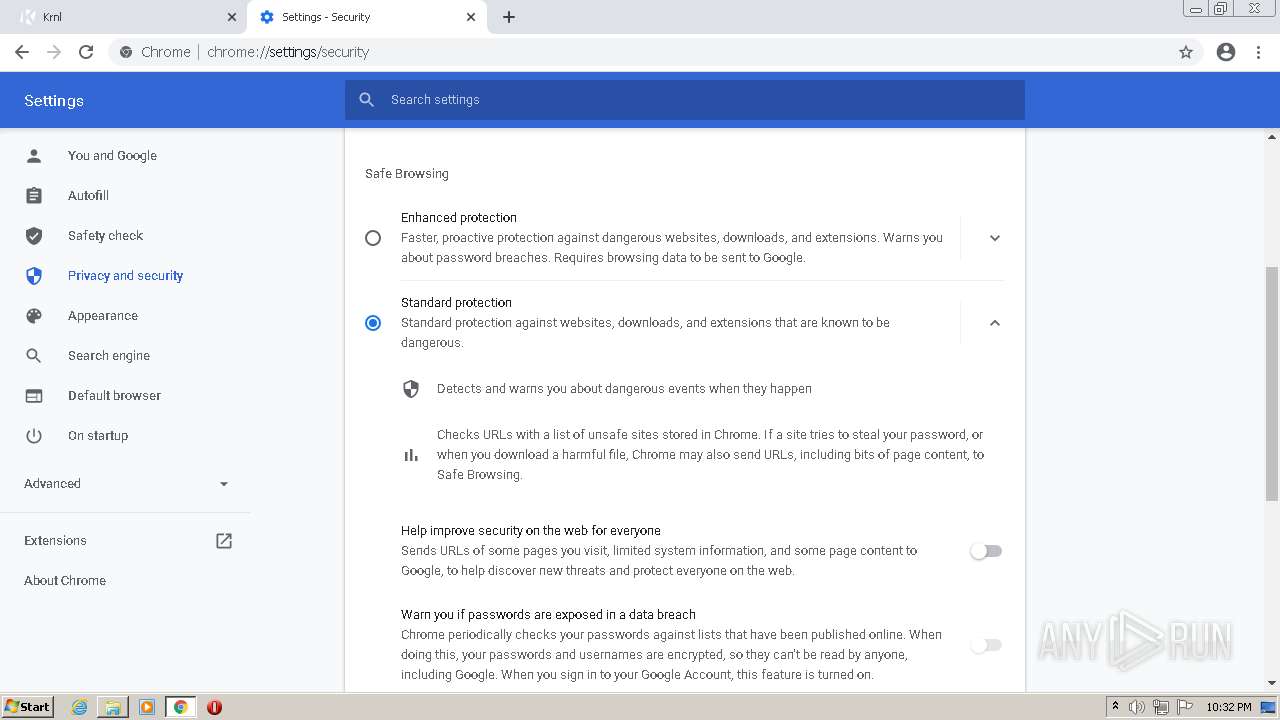
Task: Click the Autofill clipboard icon
Action: coord(34,196)
